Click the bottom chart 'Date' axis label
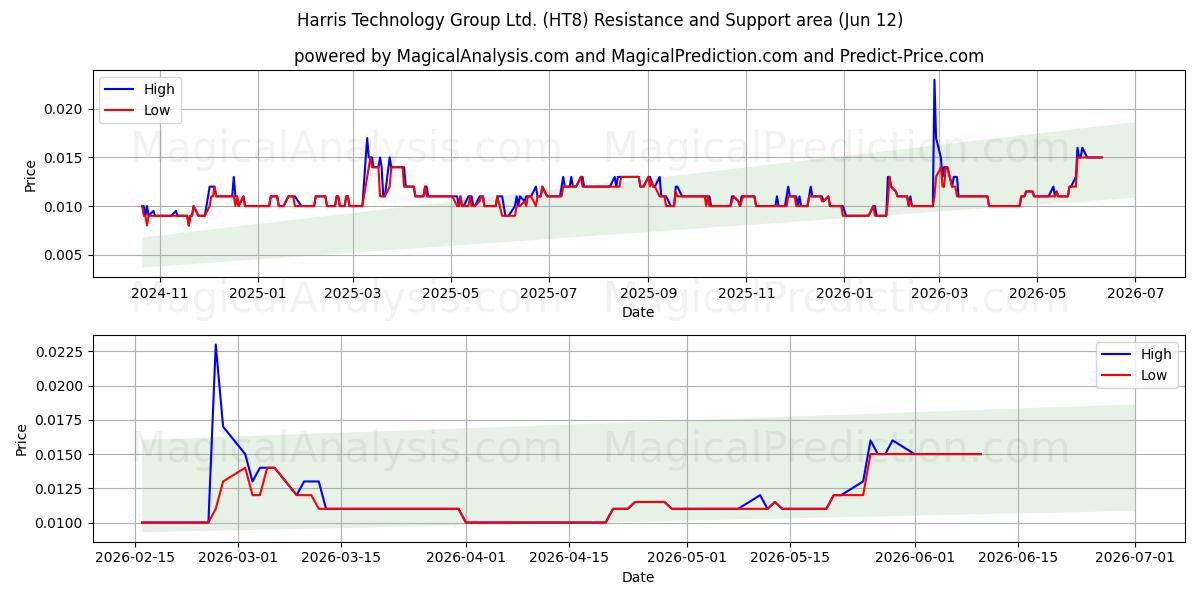The height and width of the screenshot is (600, 1200). (x=638, y=577)
